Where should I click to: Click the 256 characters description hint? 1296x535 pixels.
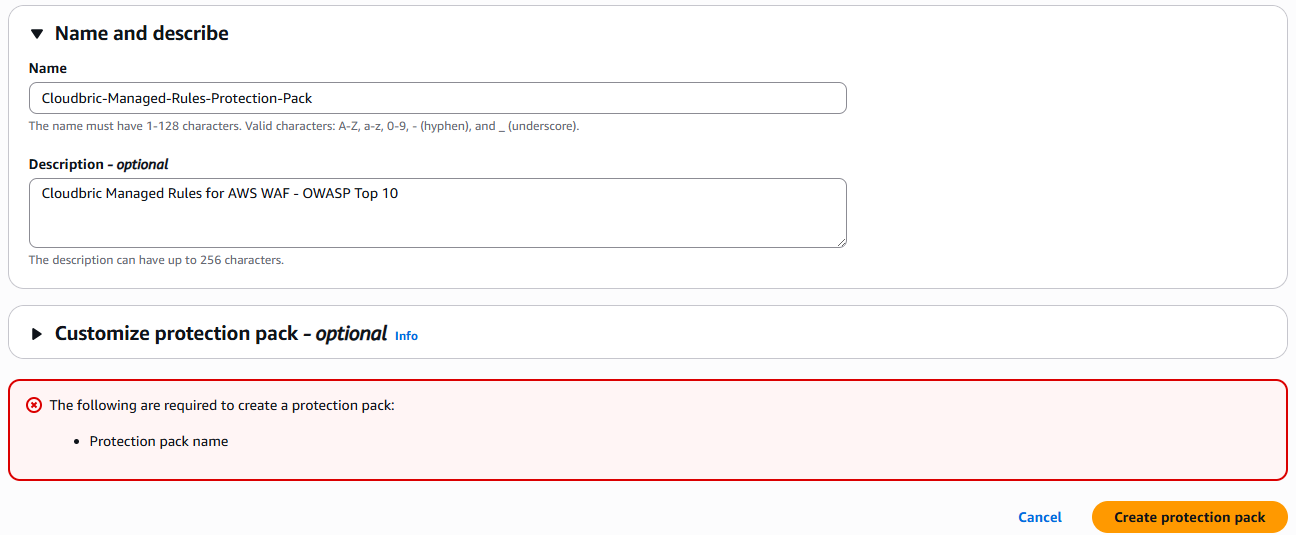[x=156, y=260]
